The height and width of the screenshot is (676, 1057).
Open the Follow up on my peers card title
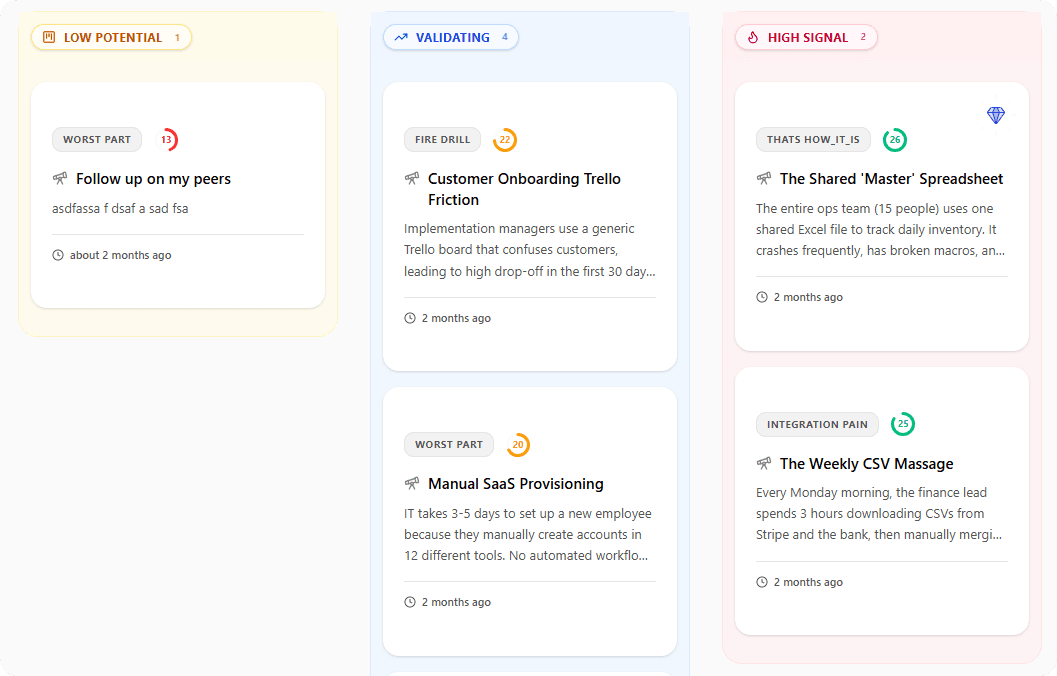tap(153, 179)
